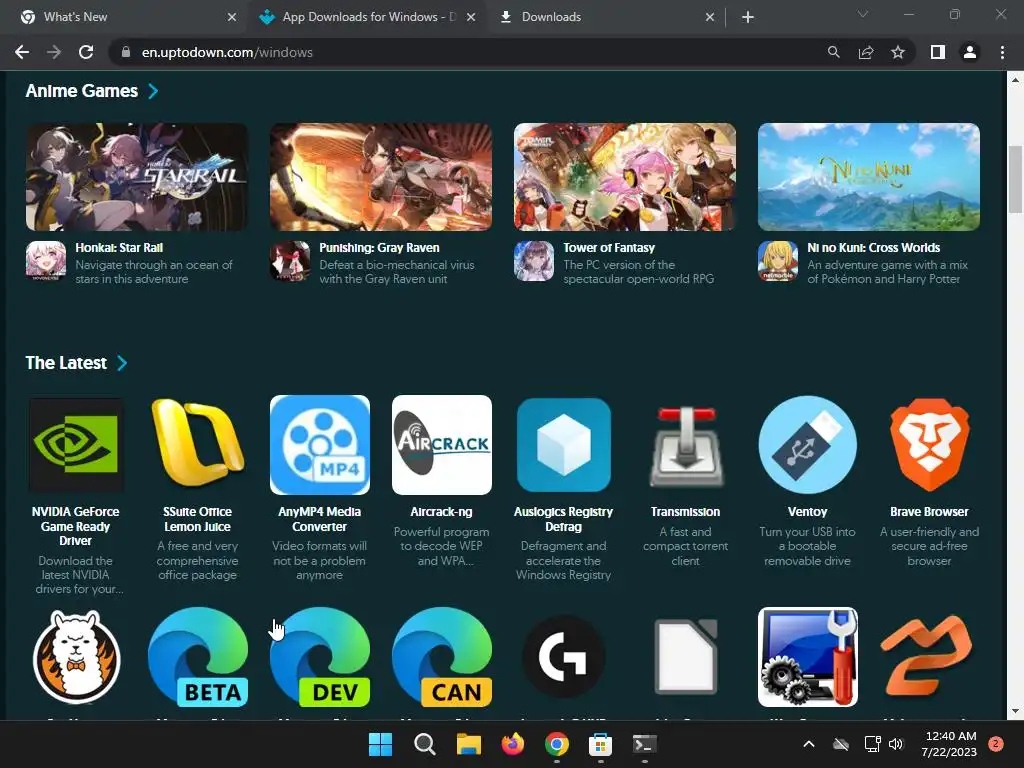The width and height of the screenshot is (1024, 768).
Task: Click Honkai: Star Rail small avatar icon
Action: click(46, 261)
